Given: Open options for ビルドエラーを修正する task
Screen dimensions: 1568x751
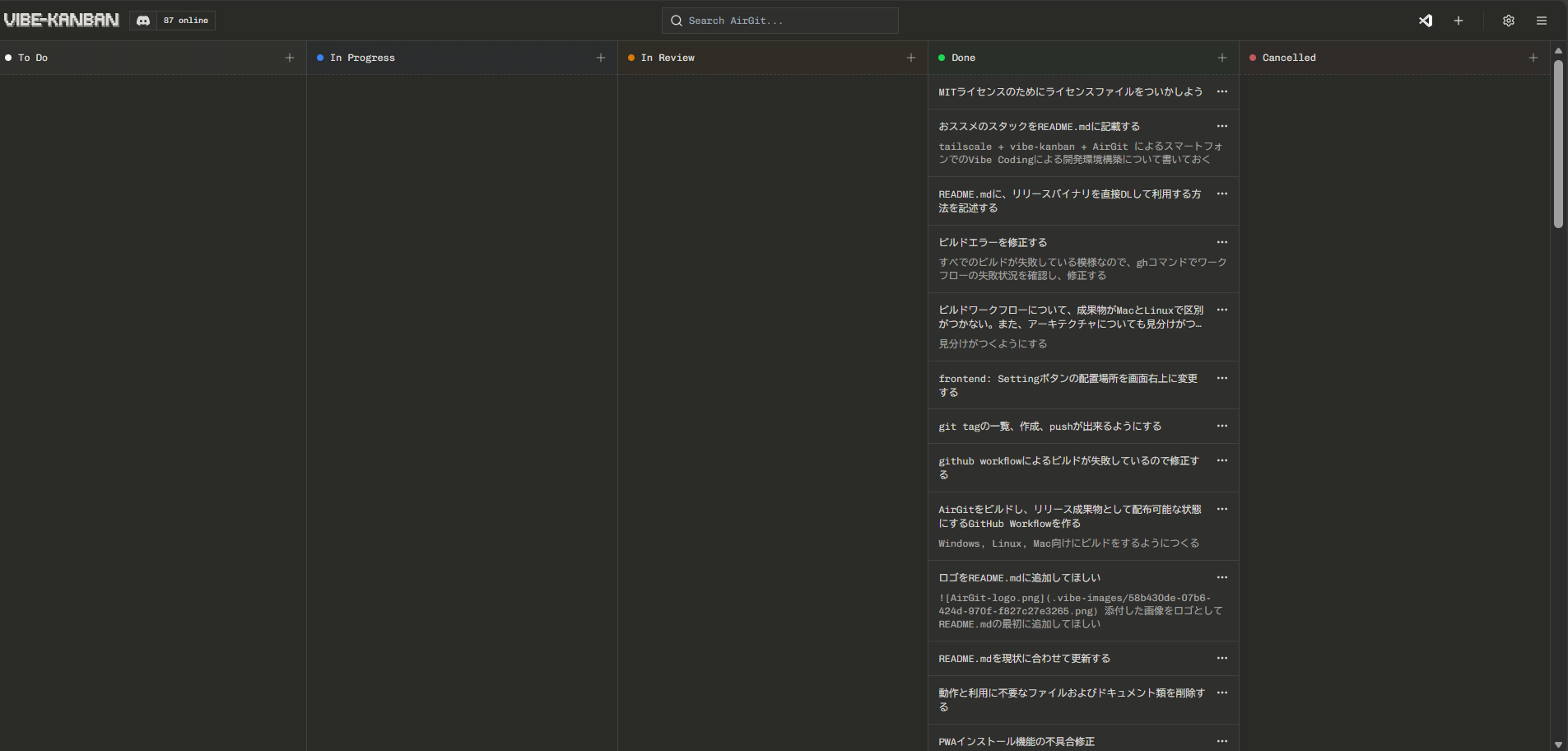Looking at the screenshot, I should (x=1222, y=242).
